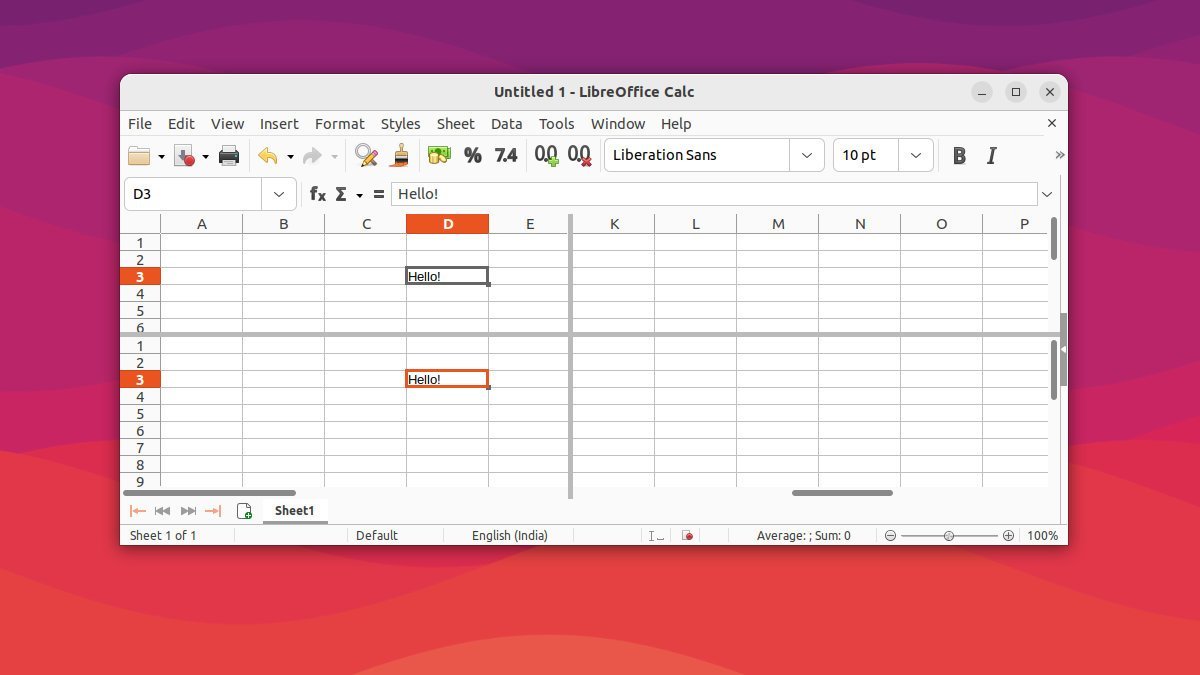This screenshot has height=675, width=1200.
Task: Select cell A1 in the top pane
Action: pyautogui.click(x=201, y=242)
